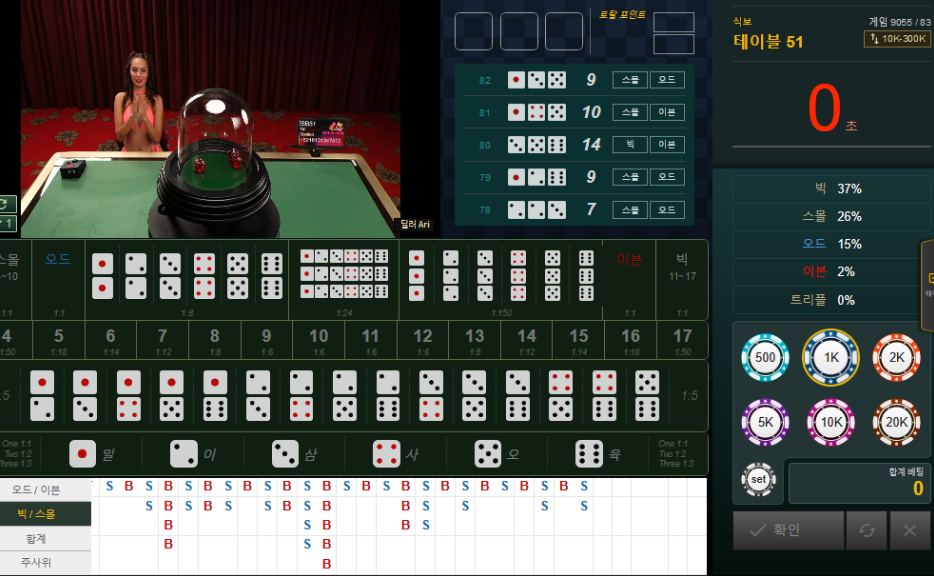
Task: Choose the brown 20K chip
Action: pos(896,422)
